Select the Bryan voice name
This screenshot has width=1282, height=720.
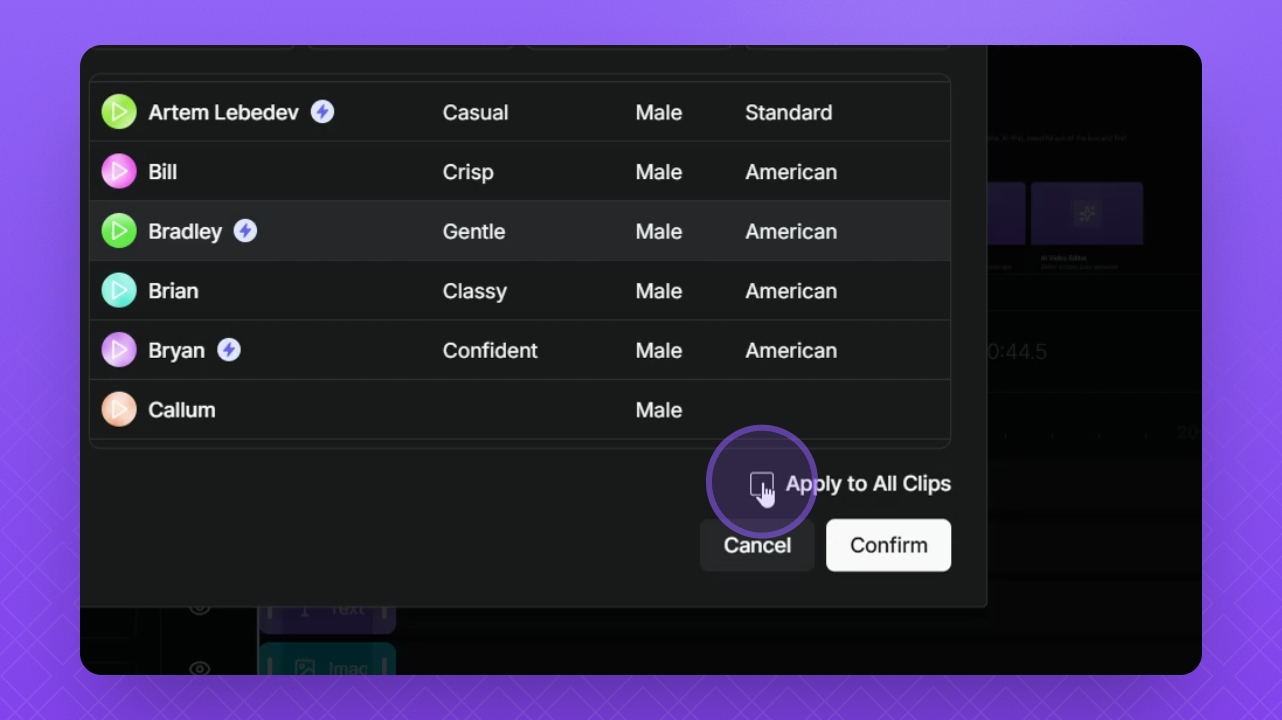[177, 350]
